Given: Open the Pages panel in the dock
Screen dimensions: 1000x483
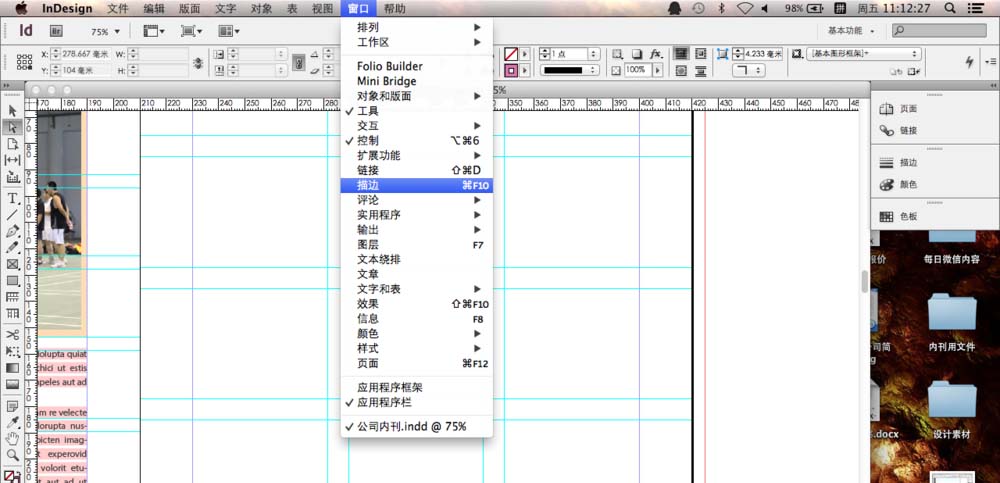Looking at the screenshot, I should pos(907,109).
